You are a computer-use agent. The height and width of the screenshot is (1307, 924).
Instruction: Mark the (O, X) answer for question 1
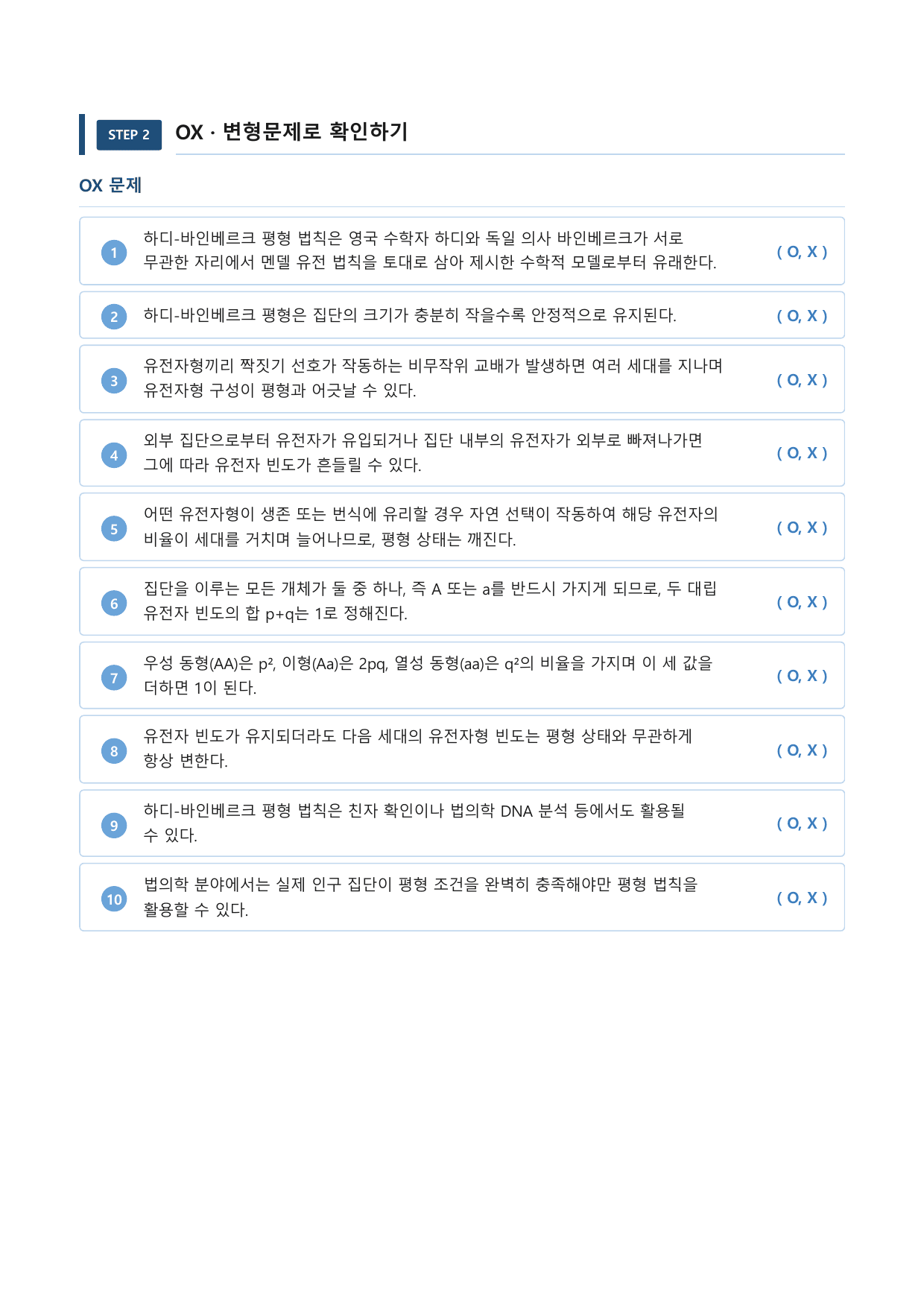[x=802, y=252]
